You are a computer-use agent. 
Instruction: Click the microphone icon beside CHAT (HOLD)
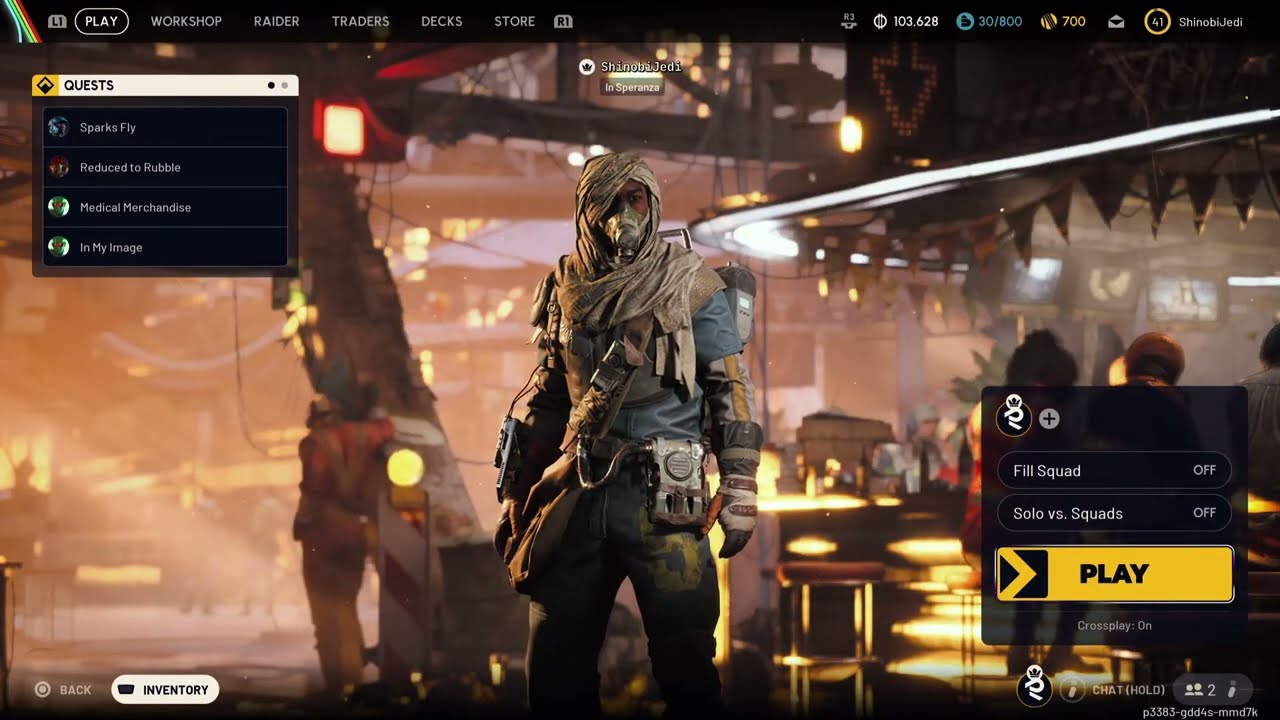click(1072, 690)
